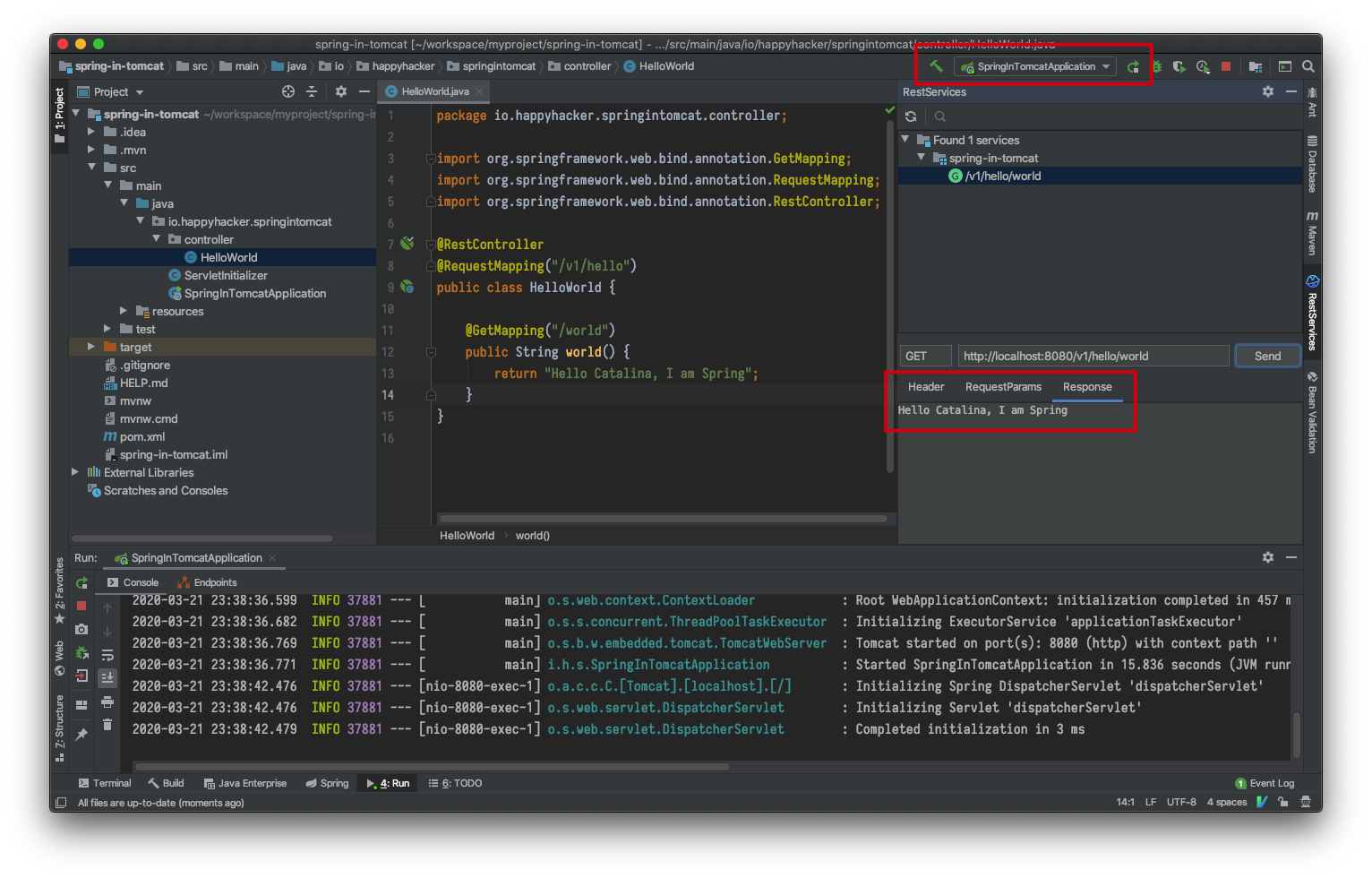Viewport: 1372px width, 878px height.
Task: Click the request URL input field
Action: pyautogui.click(x=1093, y=356)
